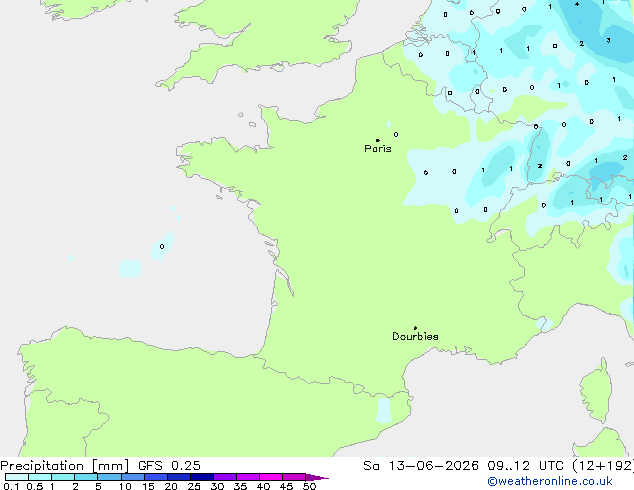Click legend scale value 30
Image resolution: width=634 pixels, height=490 pixels.
(x=217, y=486)
